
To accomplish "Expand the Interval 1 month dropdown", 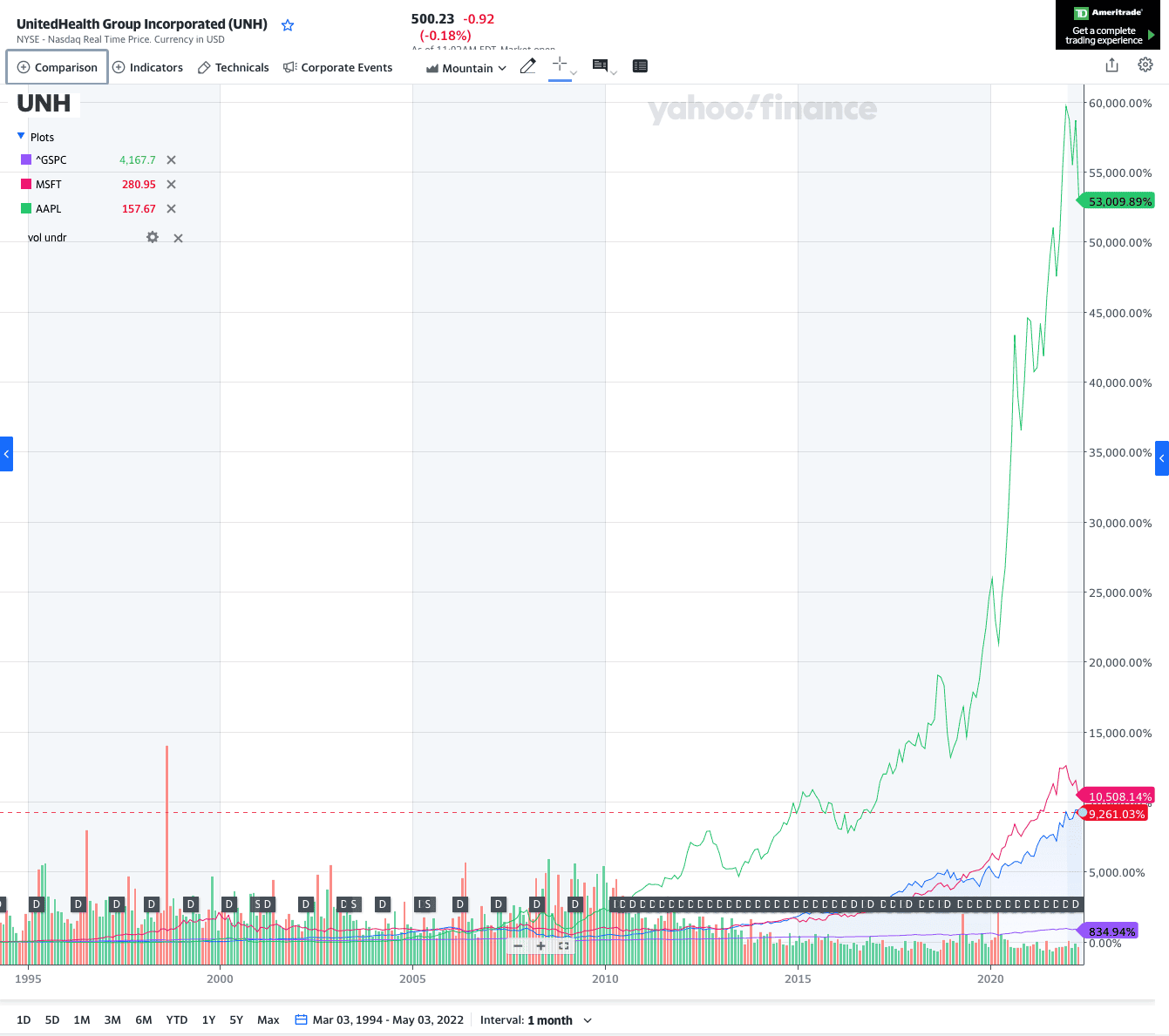I will [536, 1020].
